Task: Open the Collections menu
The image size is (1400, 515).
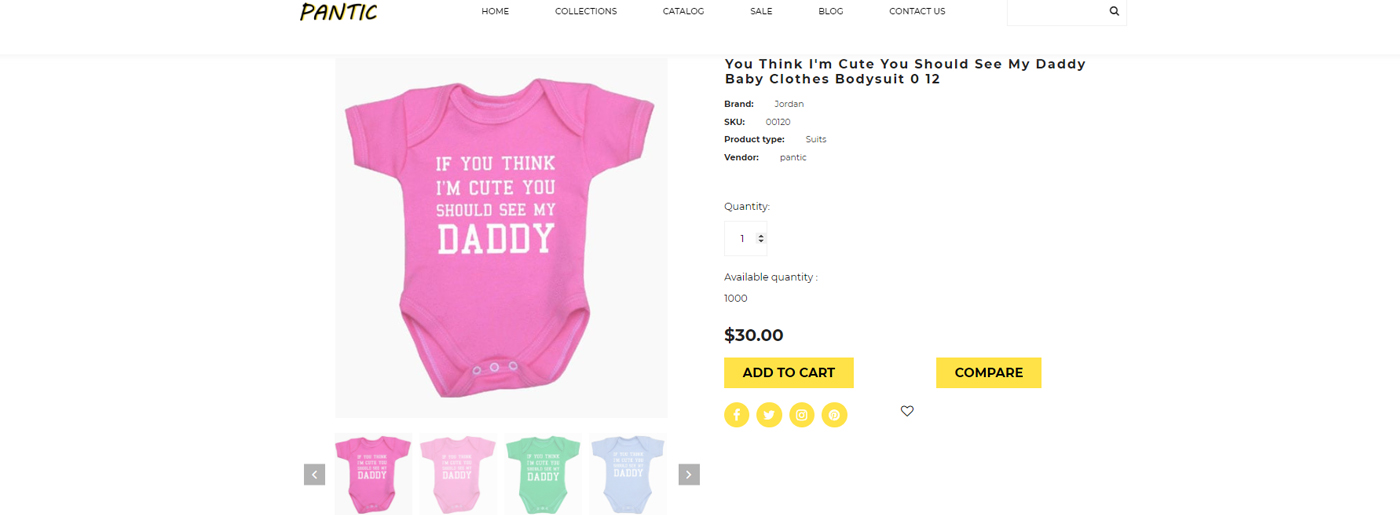Action: [x=586, y=12]
